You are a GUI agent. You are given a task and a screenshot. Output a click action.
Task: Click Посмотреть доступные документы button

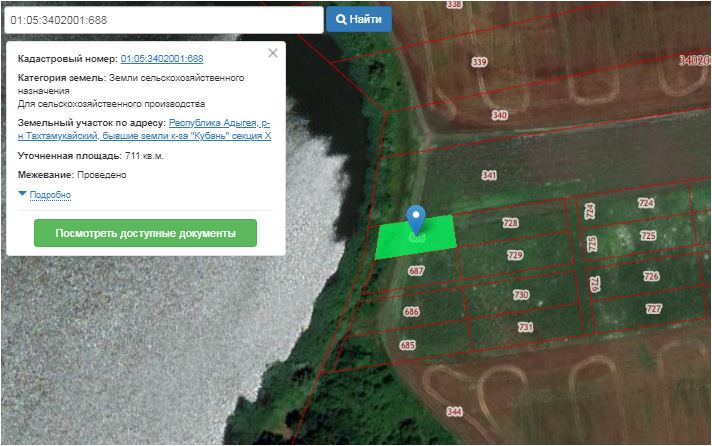[145, 233]
